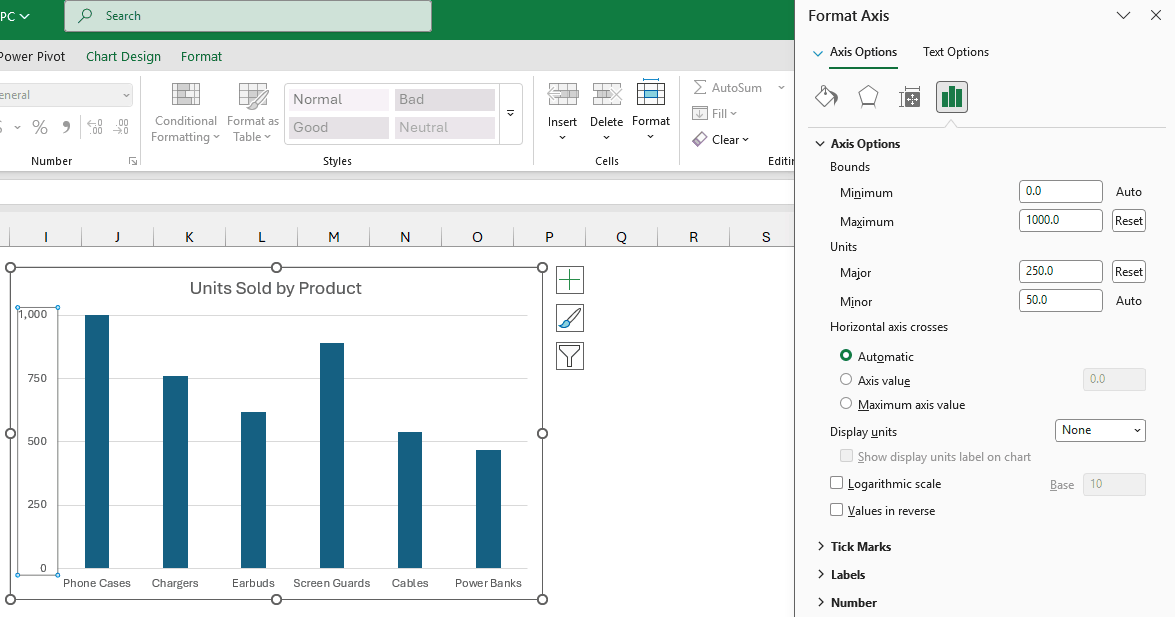Apply the Bad cell style

(444, 100)
